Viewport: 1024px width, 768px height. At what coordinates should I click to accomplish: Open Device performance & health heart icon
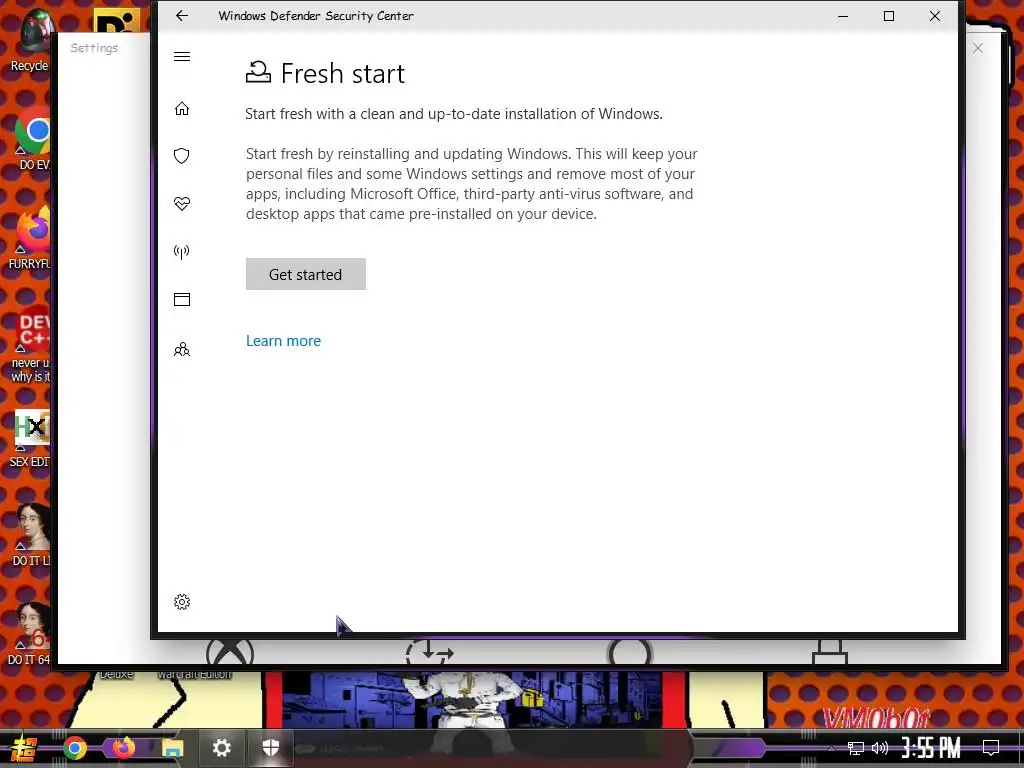[x=182, y=204]
